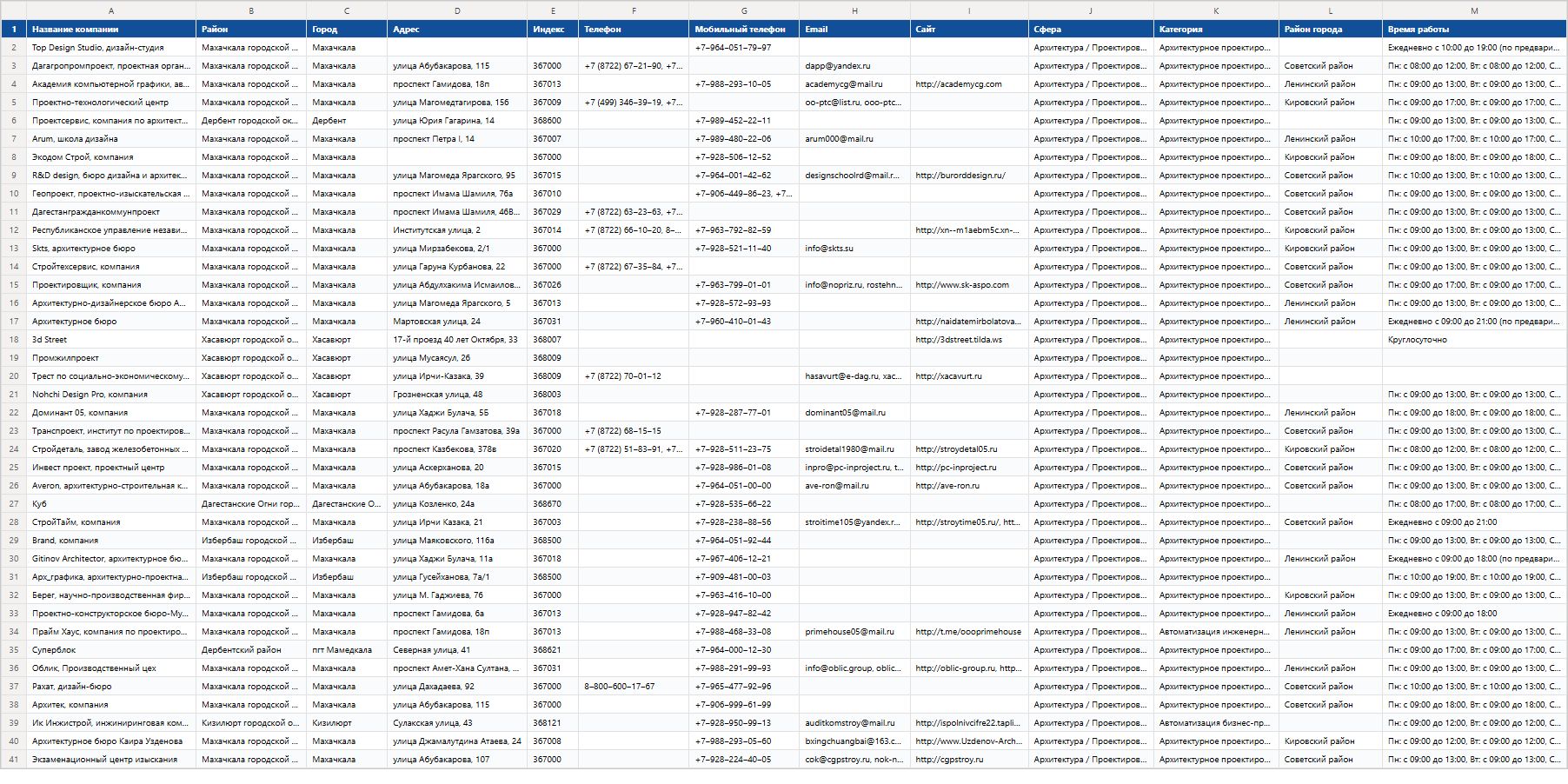Open the http://xacavurt.ru site cell
Image resolution: width=1568 pixels, height=784 pixels.
[x=969, y=376]
